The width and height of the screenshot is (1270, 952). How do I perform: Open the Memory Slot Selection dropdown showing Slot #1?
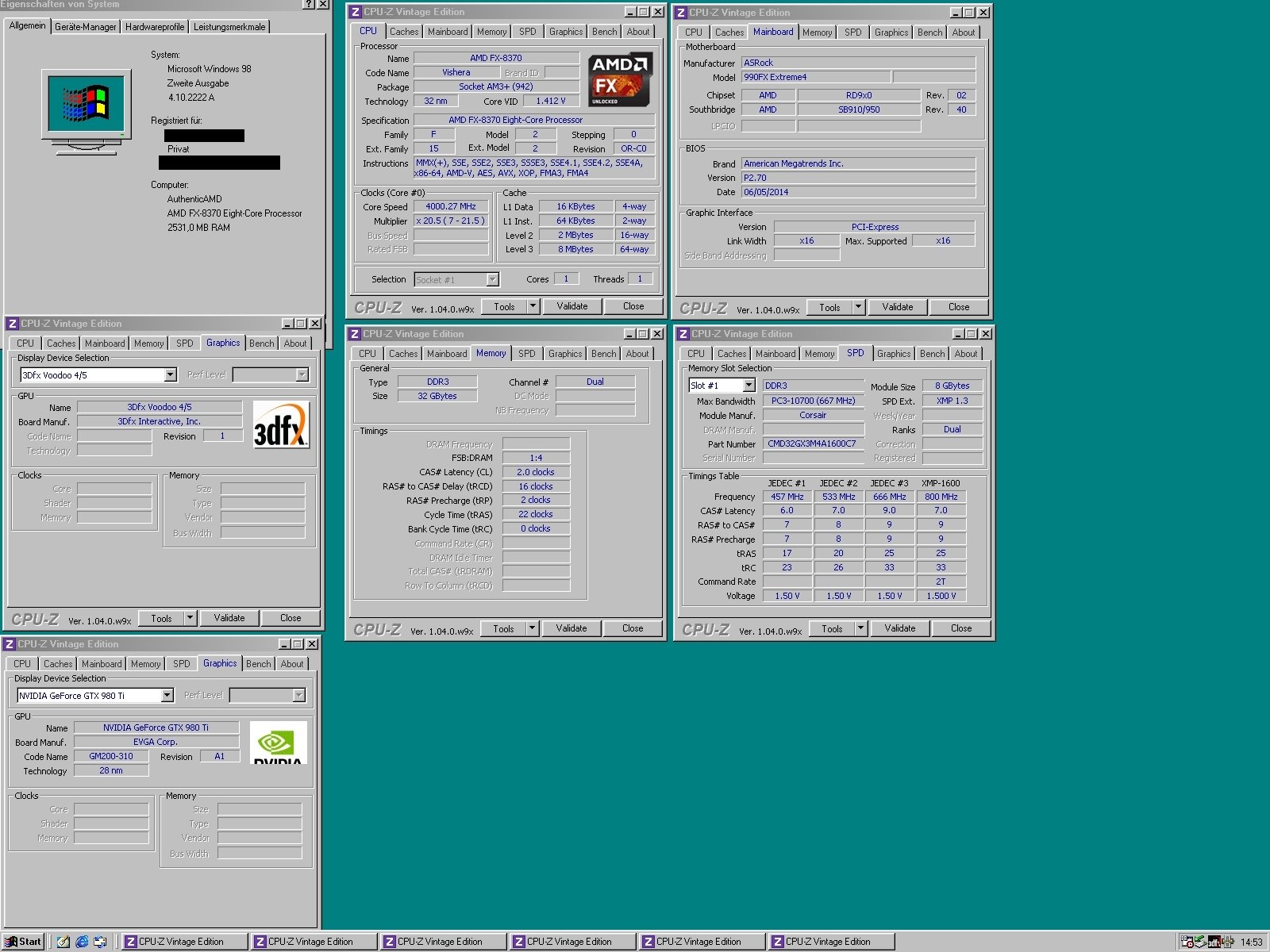tap(749, 385)
